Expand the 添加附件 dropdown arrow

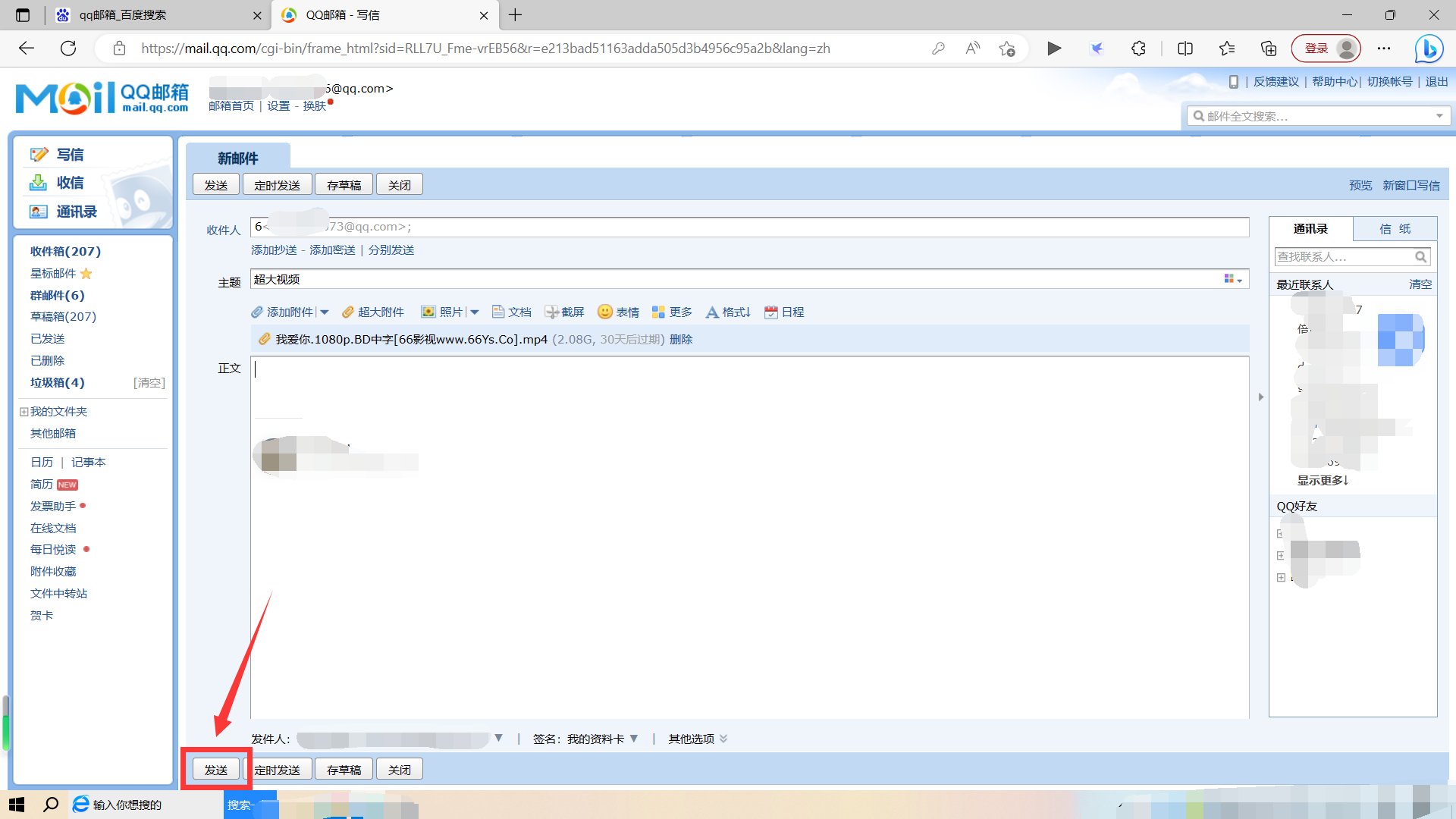(325, 312)
